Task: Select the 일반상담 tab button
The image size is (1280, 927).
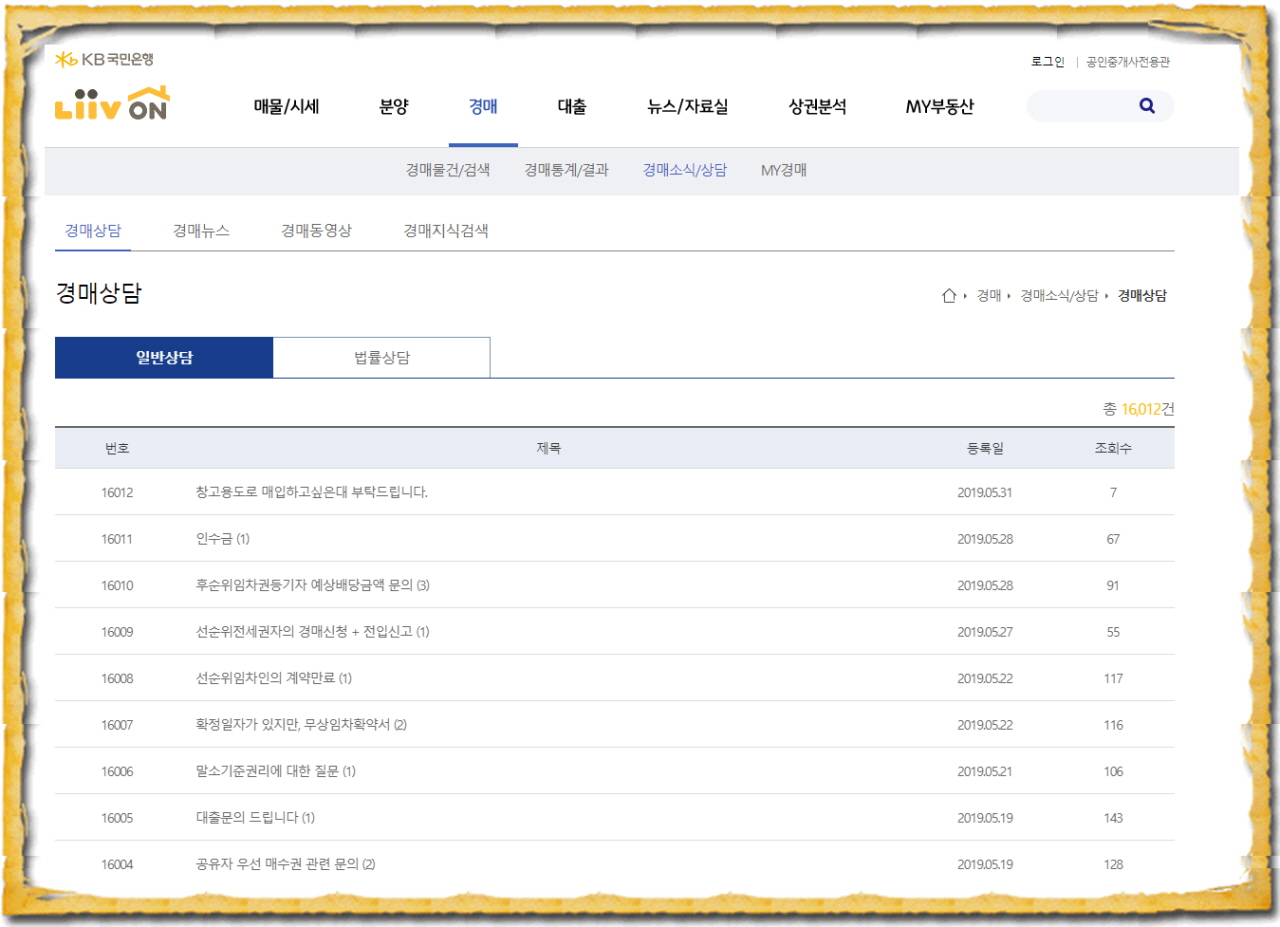Action: click(164, 358)
